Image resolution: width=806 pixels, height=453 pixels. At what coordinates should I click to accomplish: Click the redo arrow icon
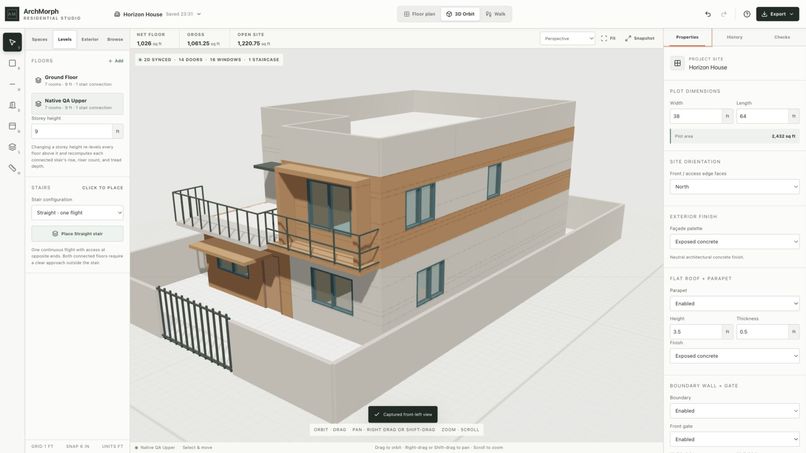pyautogui.click(x=724, y=14)
